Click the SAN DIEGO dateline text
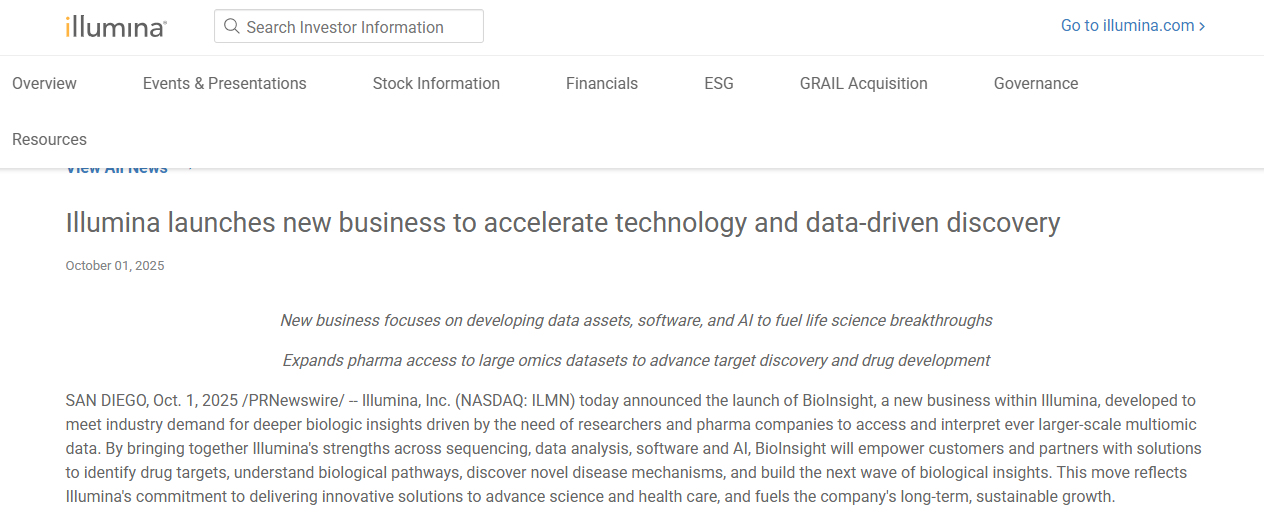The height and width of the screenshot is (517, 1264). (x=106, y=401)
